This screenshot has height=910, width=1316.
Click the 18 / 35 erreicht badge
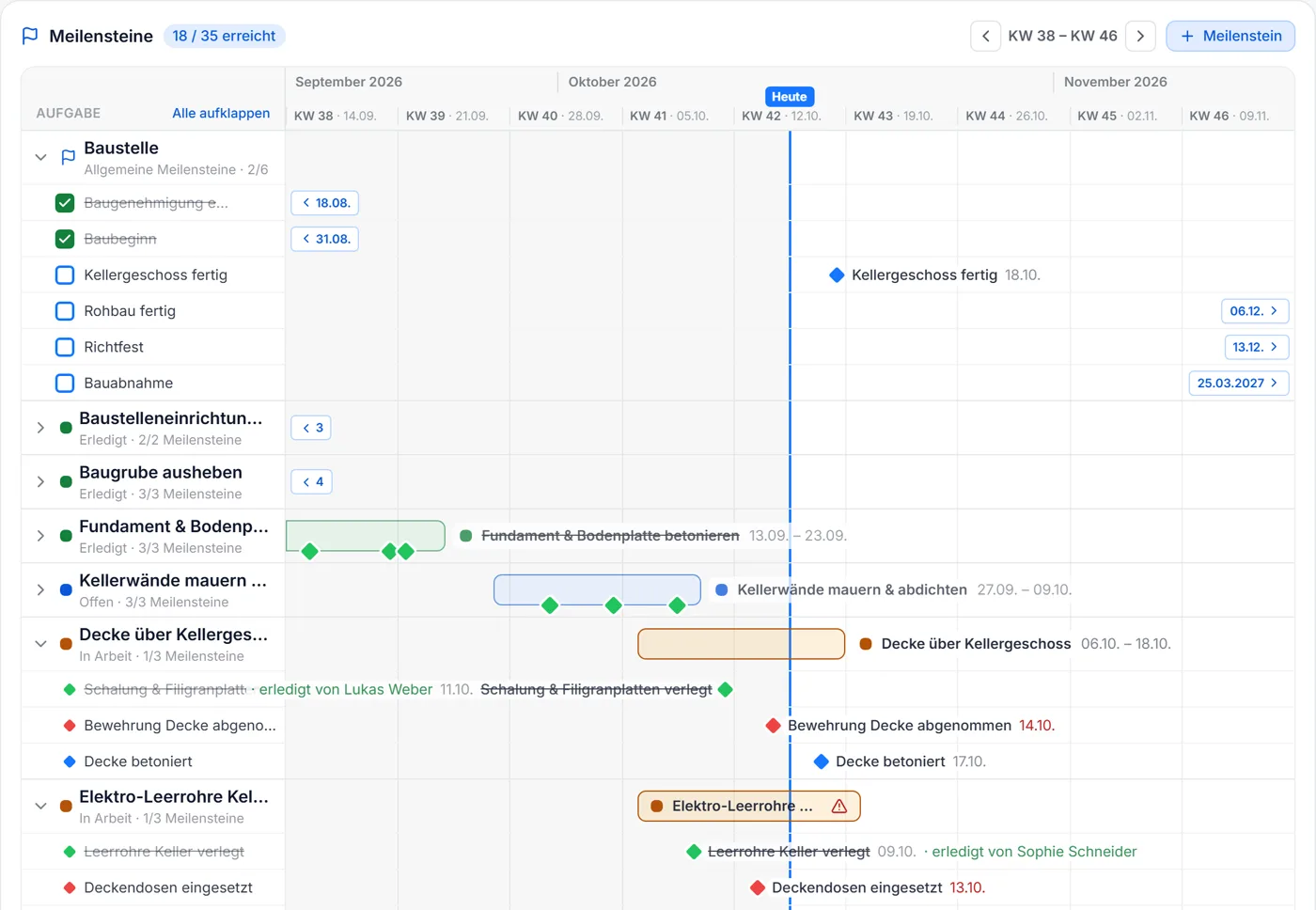224,36
